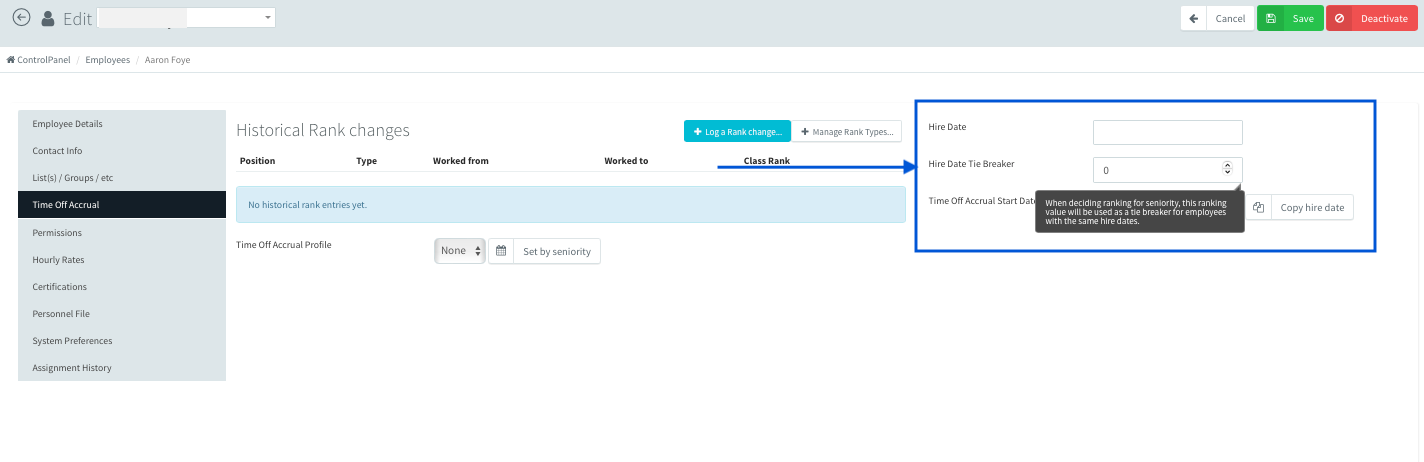View the Assignment History tab
The image size is (1424, 462).
pos(122,367)
